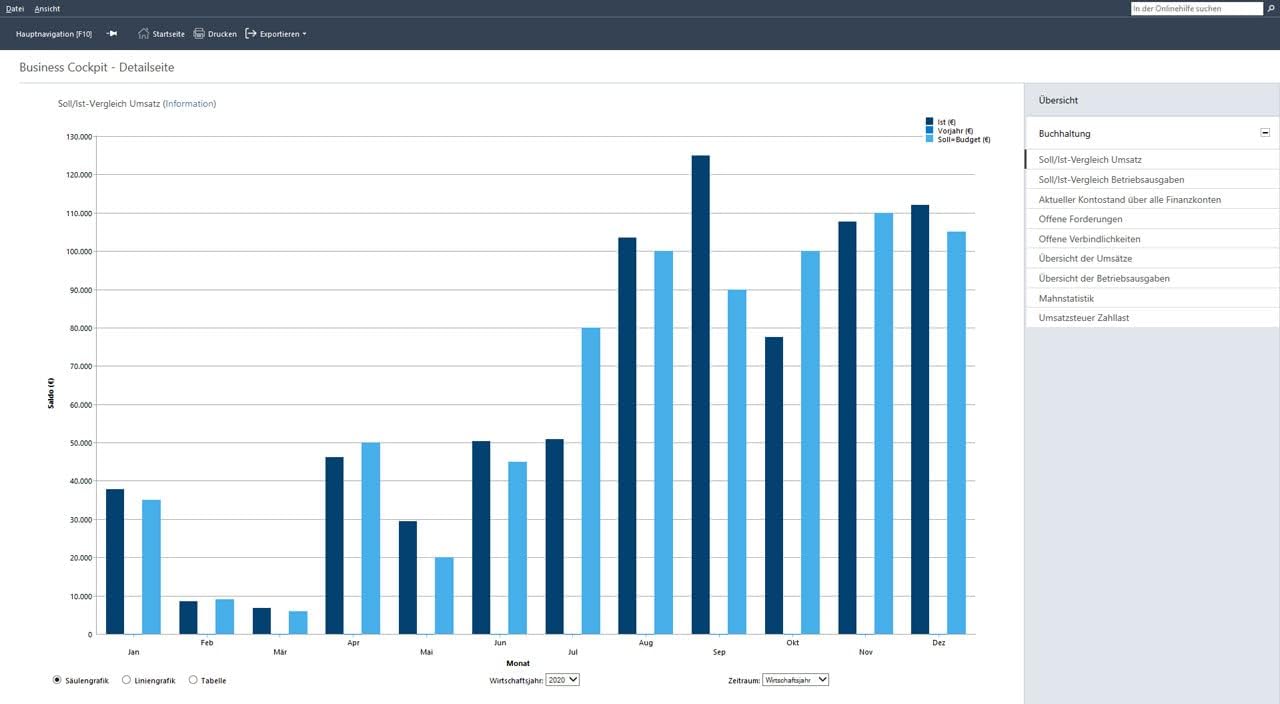Click the pin icon beside Hauptnavigation
The image size is (1280, 704).
[112, 34]
